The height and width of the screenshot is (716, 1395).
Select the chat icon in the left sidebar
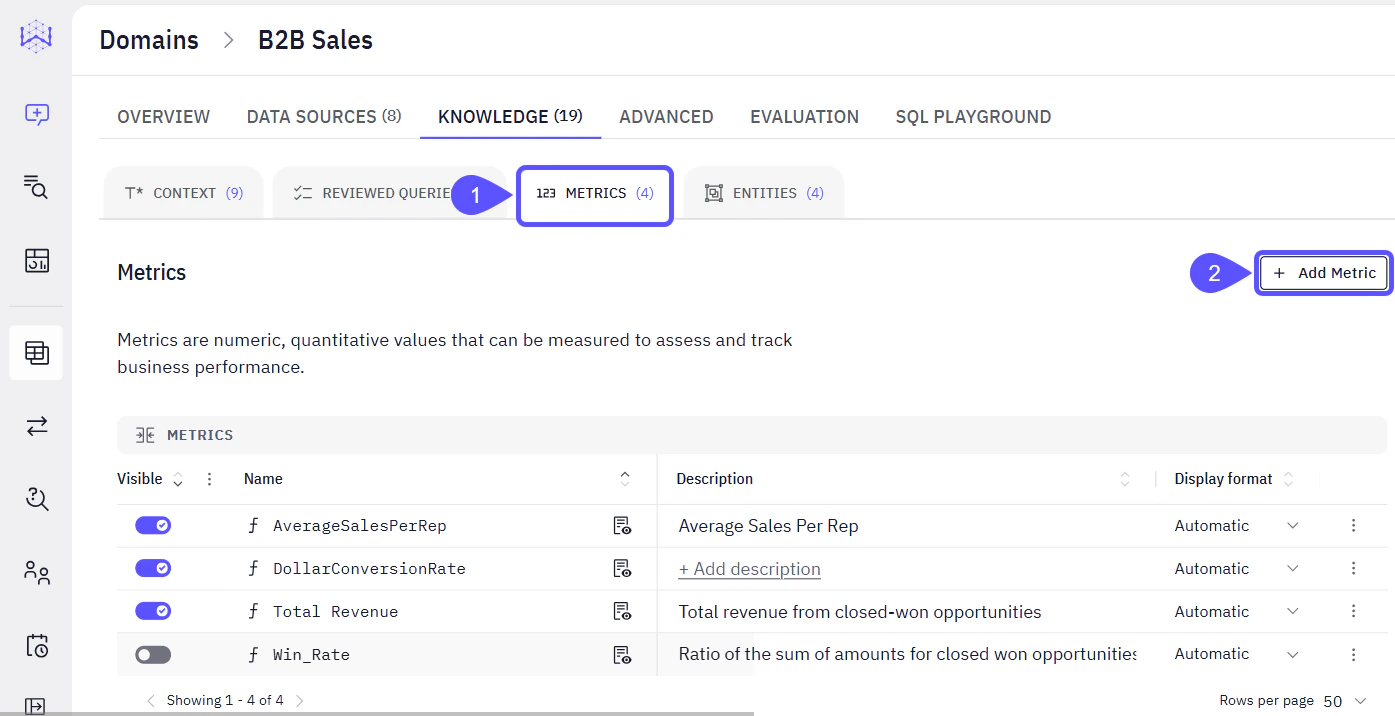(x=36, y=114)
